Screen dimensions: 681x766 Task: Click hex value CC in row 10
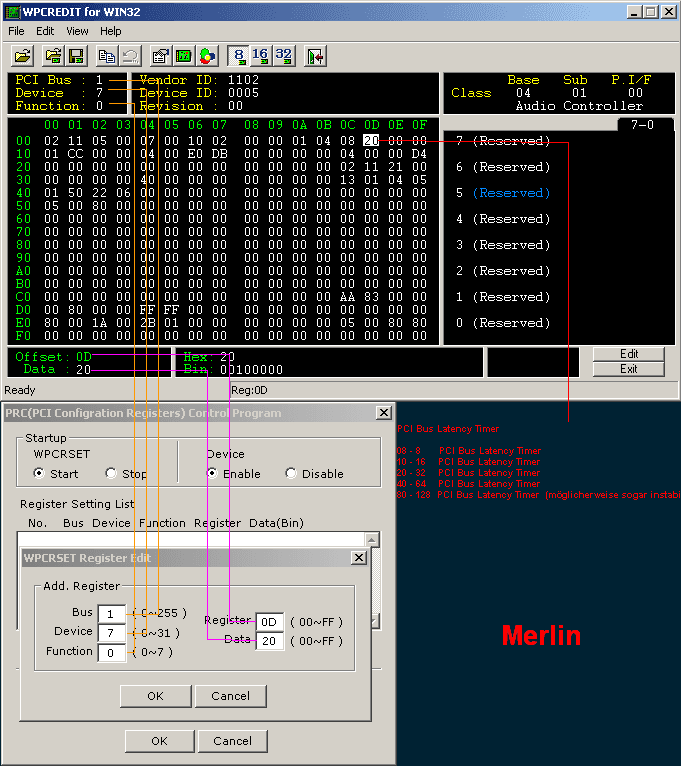coord(75,153)
